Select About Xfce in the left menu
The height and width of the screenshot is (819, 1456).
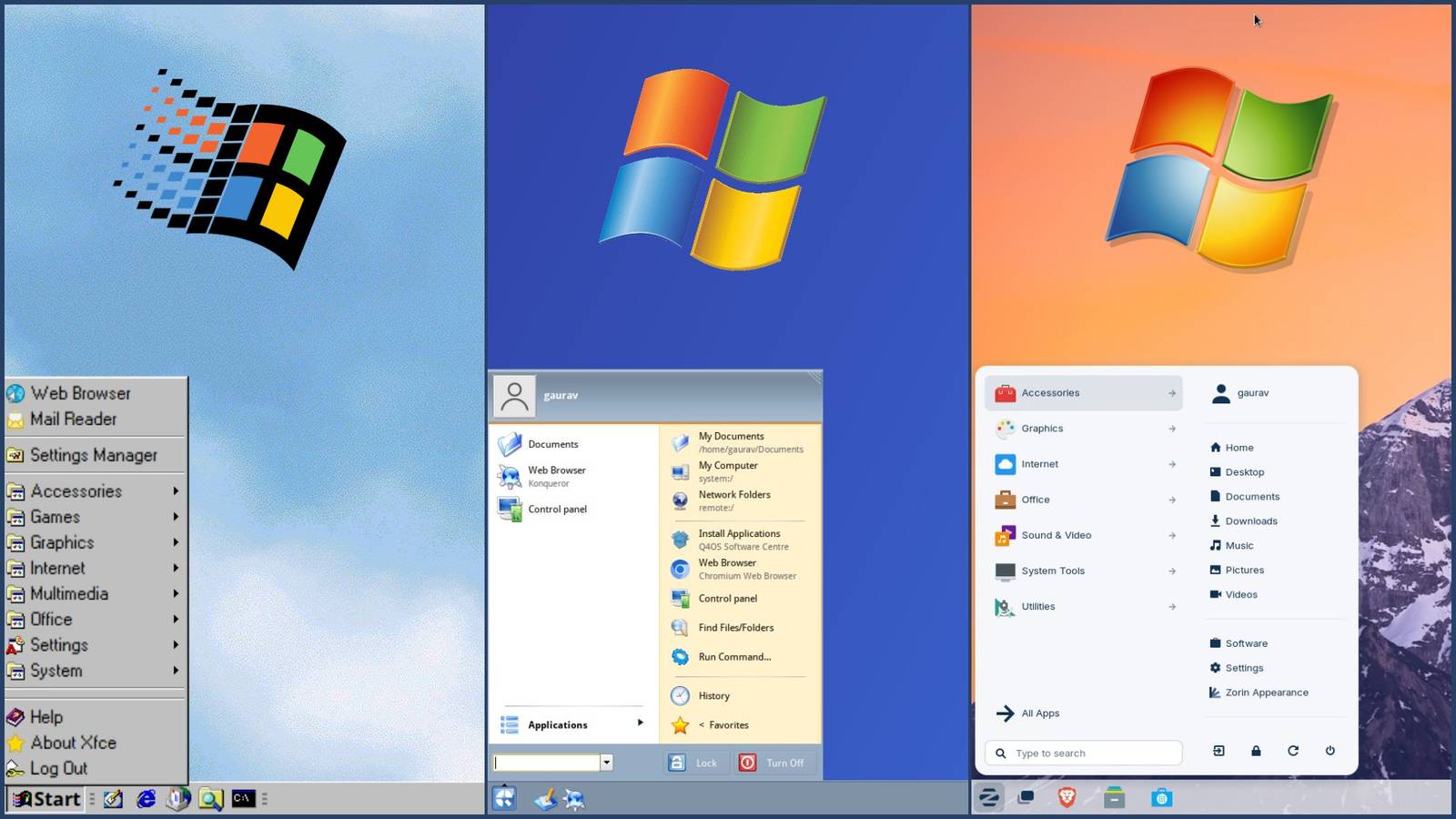click(74, 743)
